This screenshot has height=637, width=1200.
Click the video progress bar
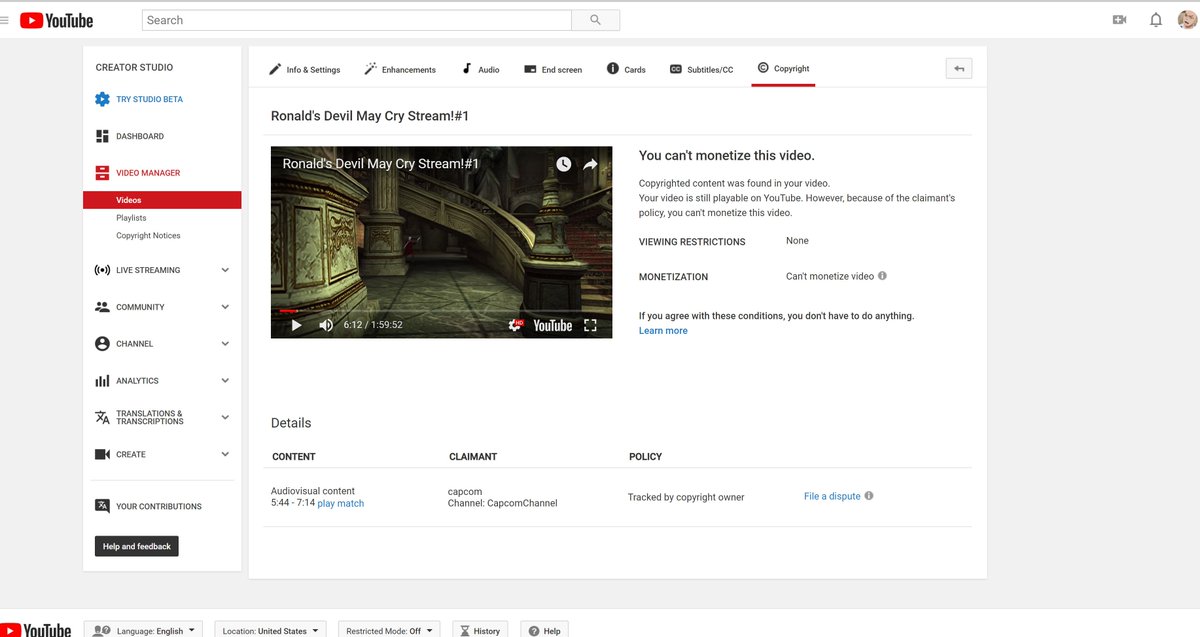441,310
